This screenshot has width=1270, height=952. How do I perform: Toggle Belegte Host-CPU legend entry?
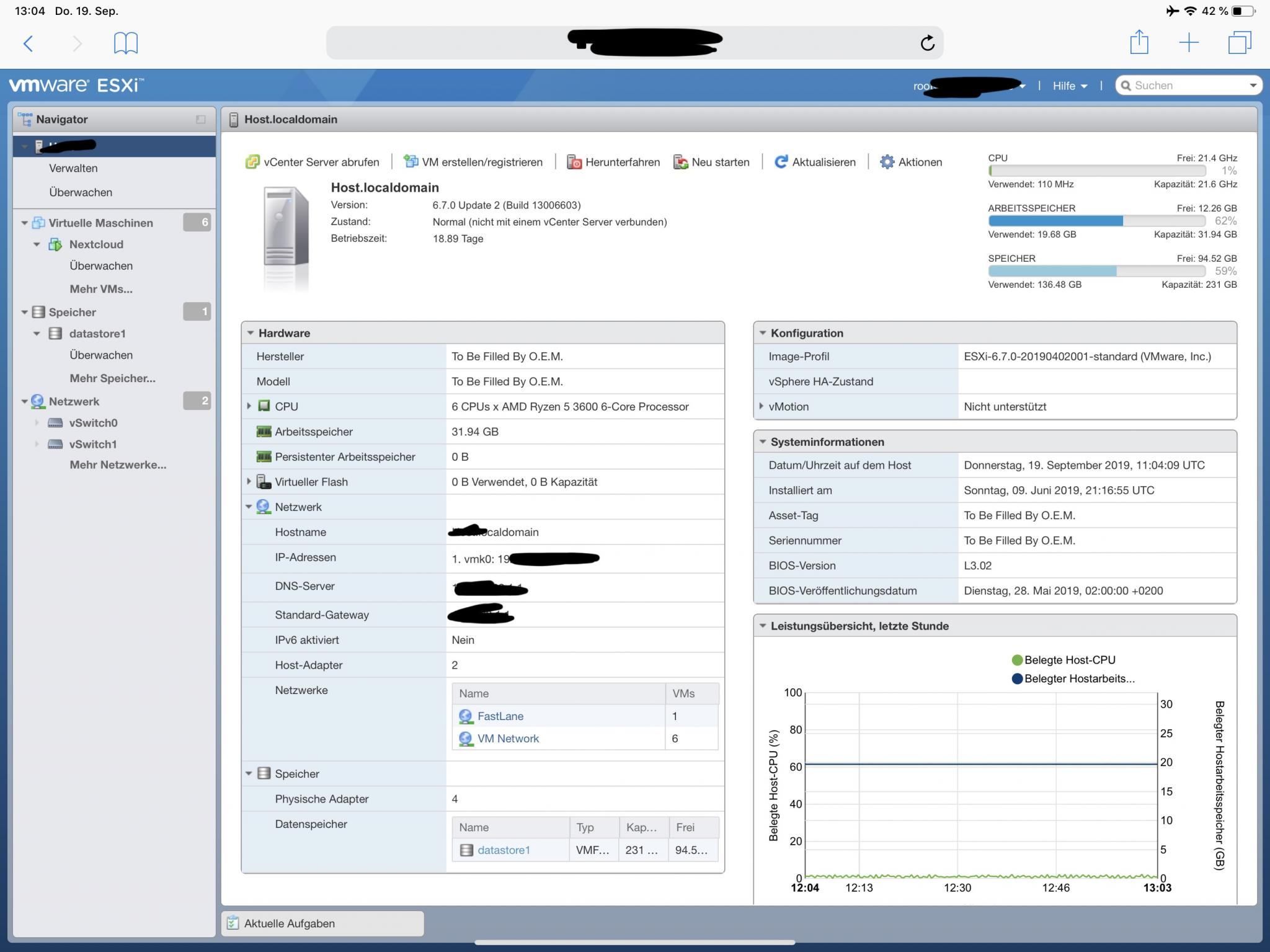(1064, 660)
